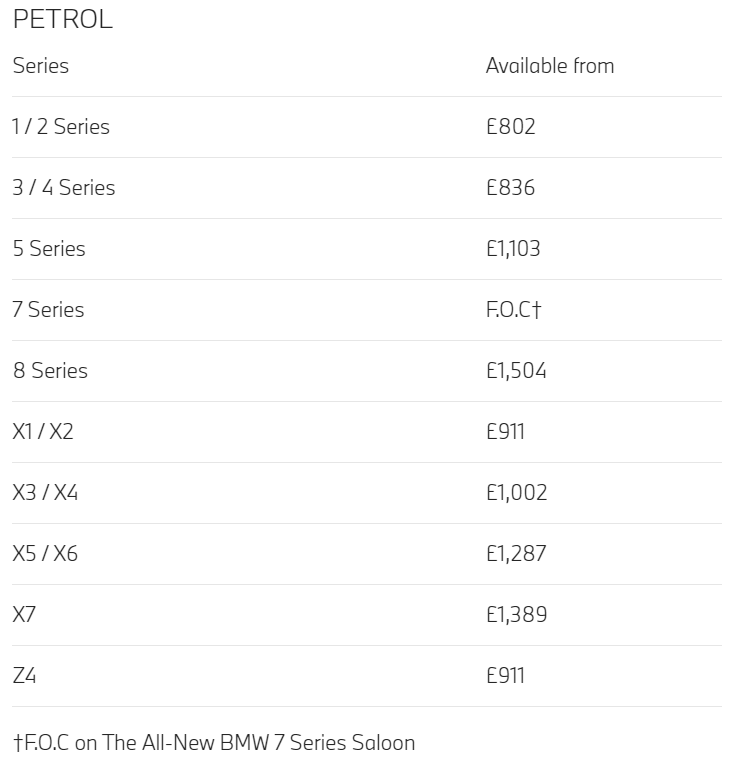Click the £836 price value
746x758 pixels.
511,188
